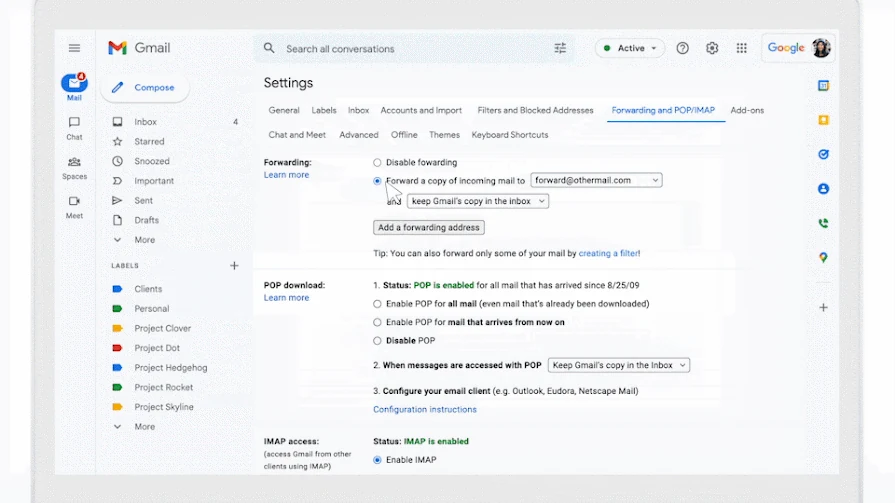895x503 pixels.
Task: Open the Chat and Meet tab
Action: (x=297, y=135)
